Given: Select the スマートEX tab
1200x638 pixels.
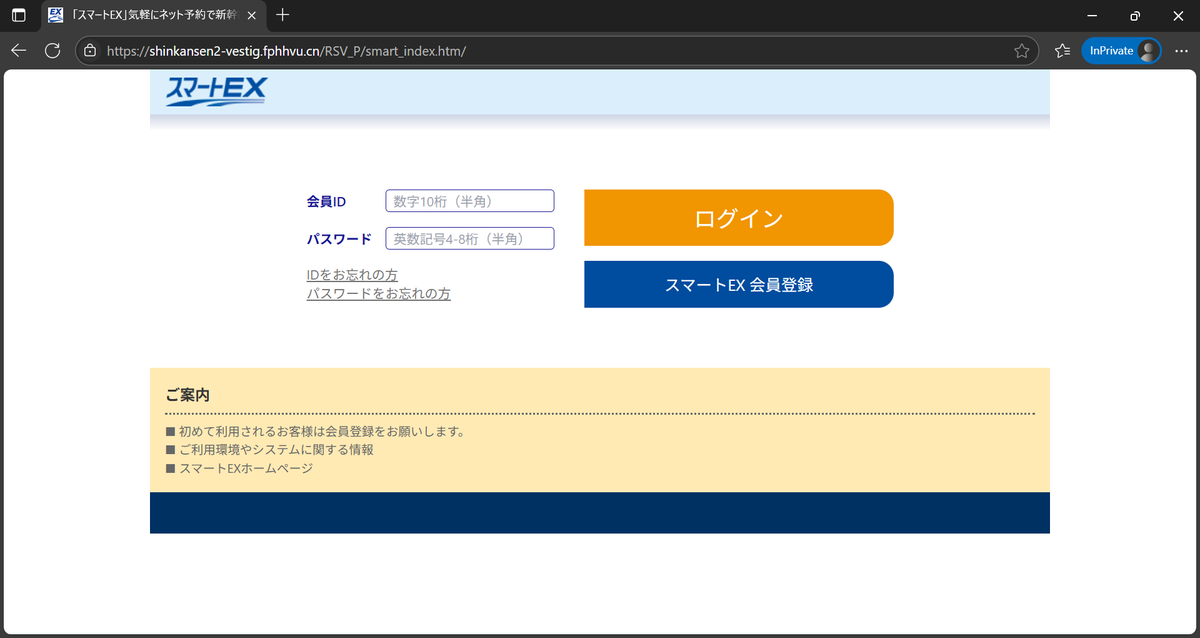Looking at the screenshot, I should pyautogui.click(x=154, y=15).
